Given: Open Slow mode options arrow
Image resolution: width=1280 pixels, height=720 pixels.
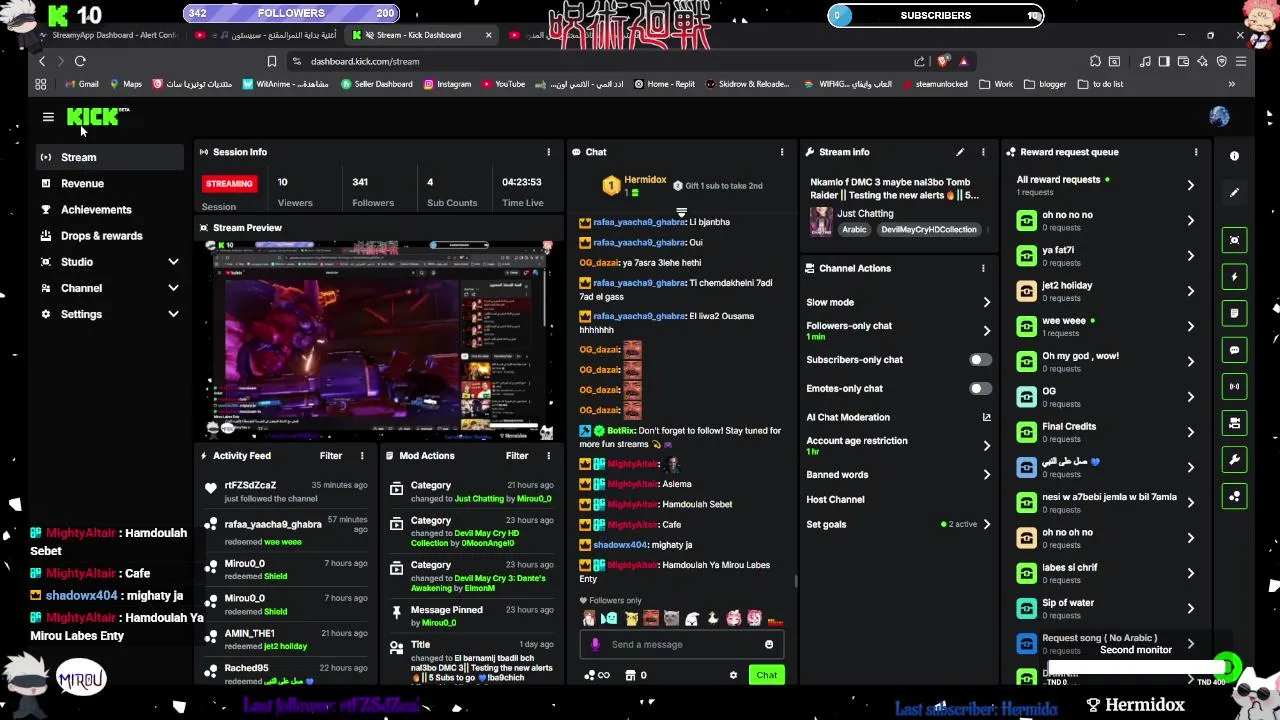Looking at the screenshot, I should (986, 302).
